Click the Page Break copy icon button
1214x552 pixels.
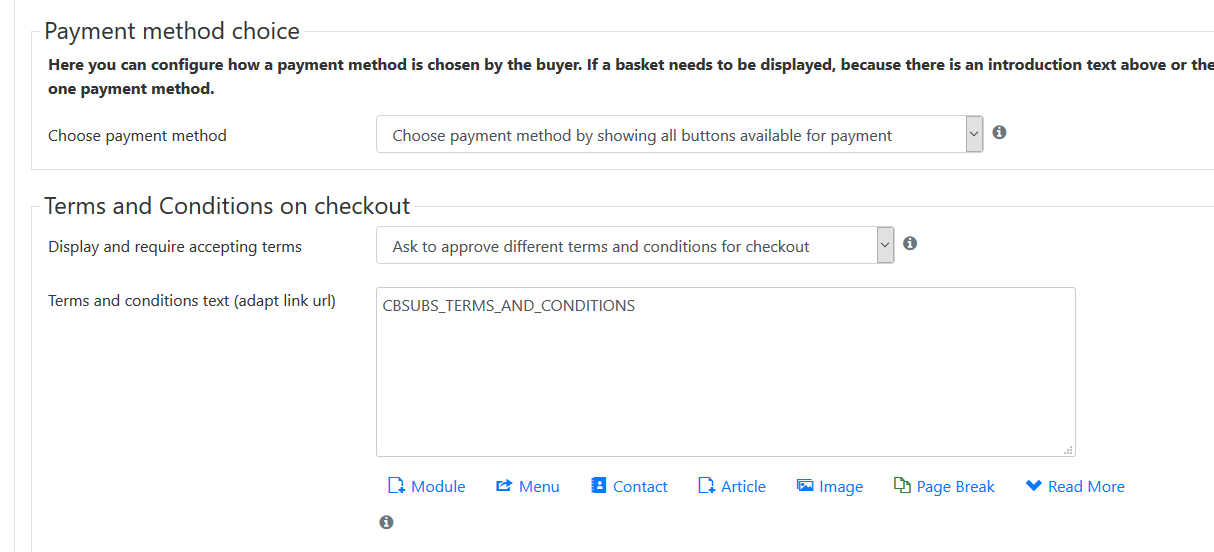tap(902, 486)
